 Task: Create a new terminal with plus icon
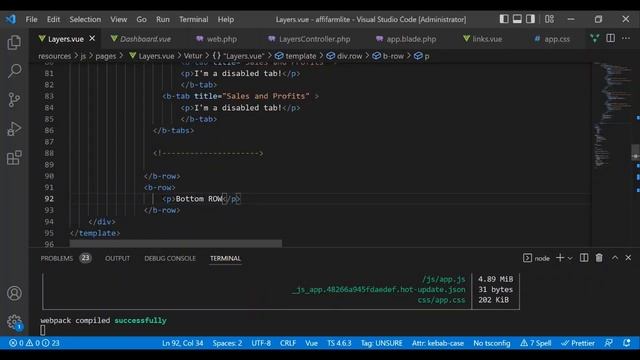[560, 258]
